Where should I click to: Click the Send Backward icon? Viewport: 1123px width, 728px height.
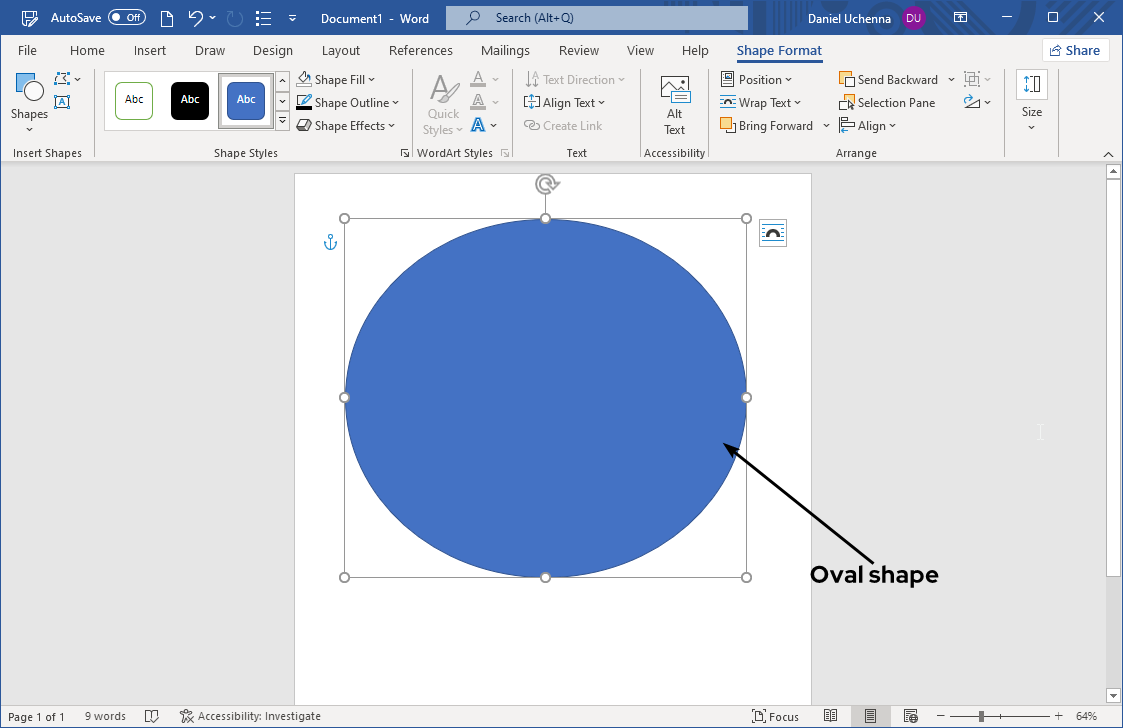click(846, 79)
